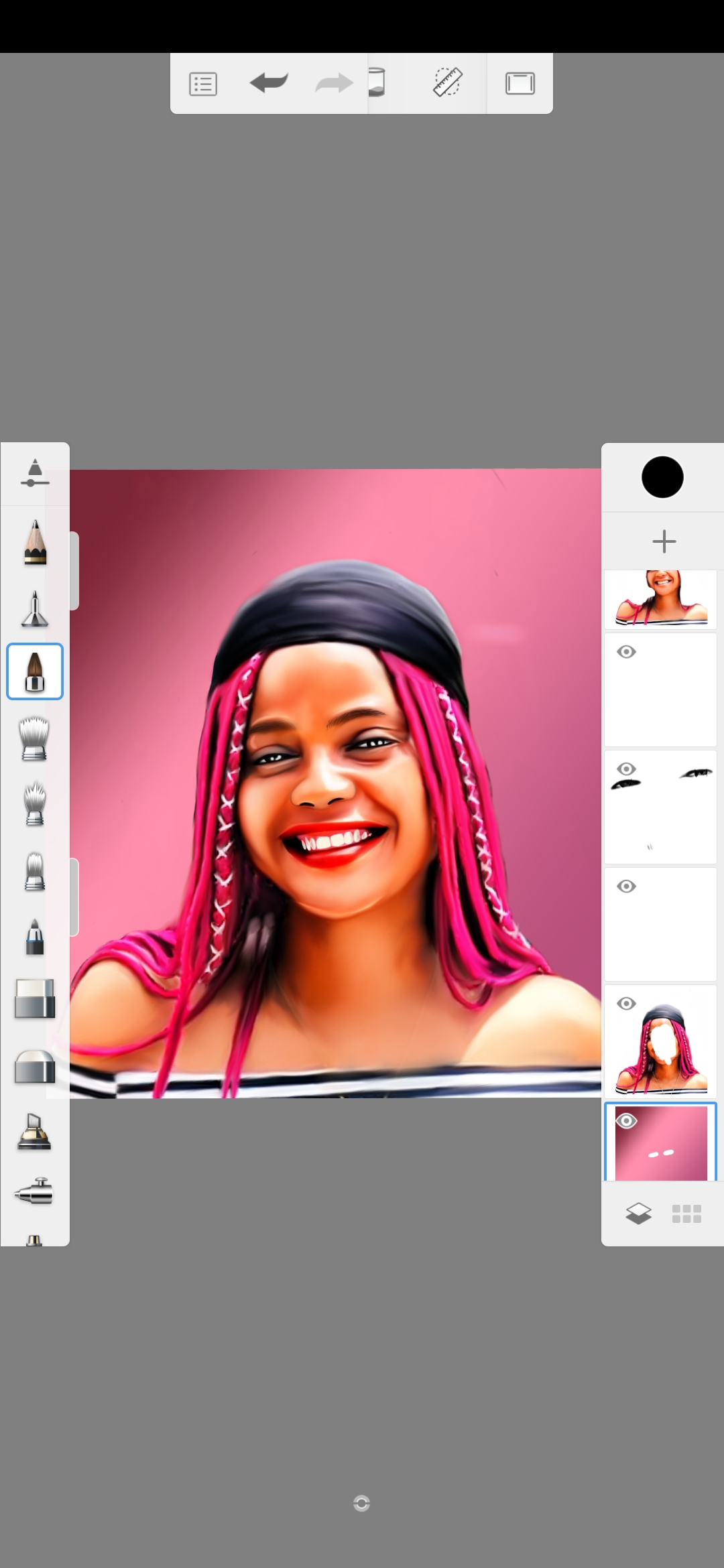Viewport: 724px width, 1568px height.
Task: Open the ruler and guides tools
Action: (448, 82)
